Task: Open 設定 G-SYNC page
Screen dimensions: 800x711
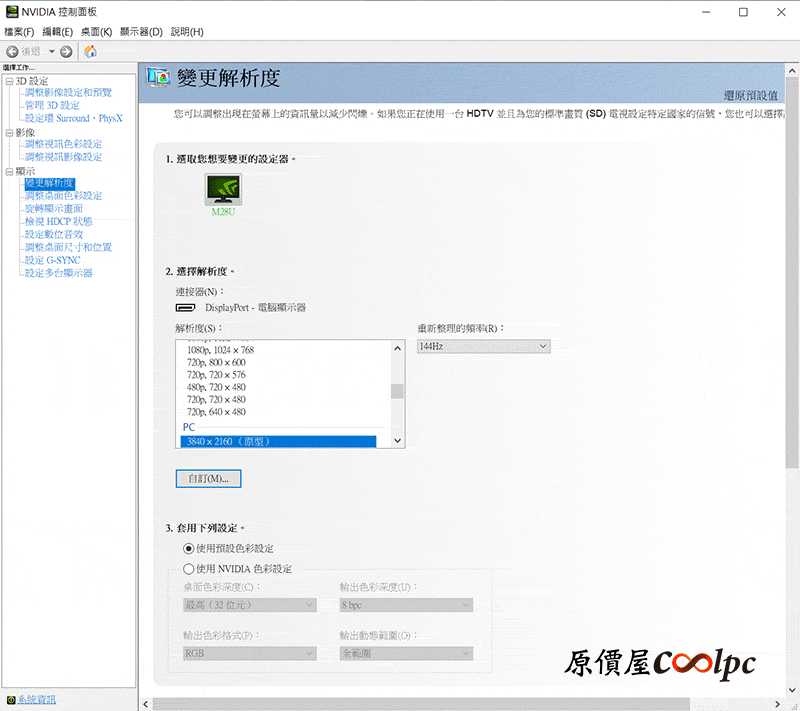Action: tap(53, 260)
